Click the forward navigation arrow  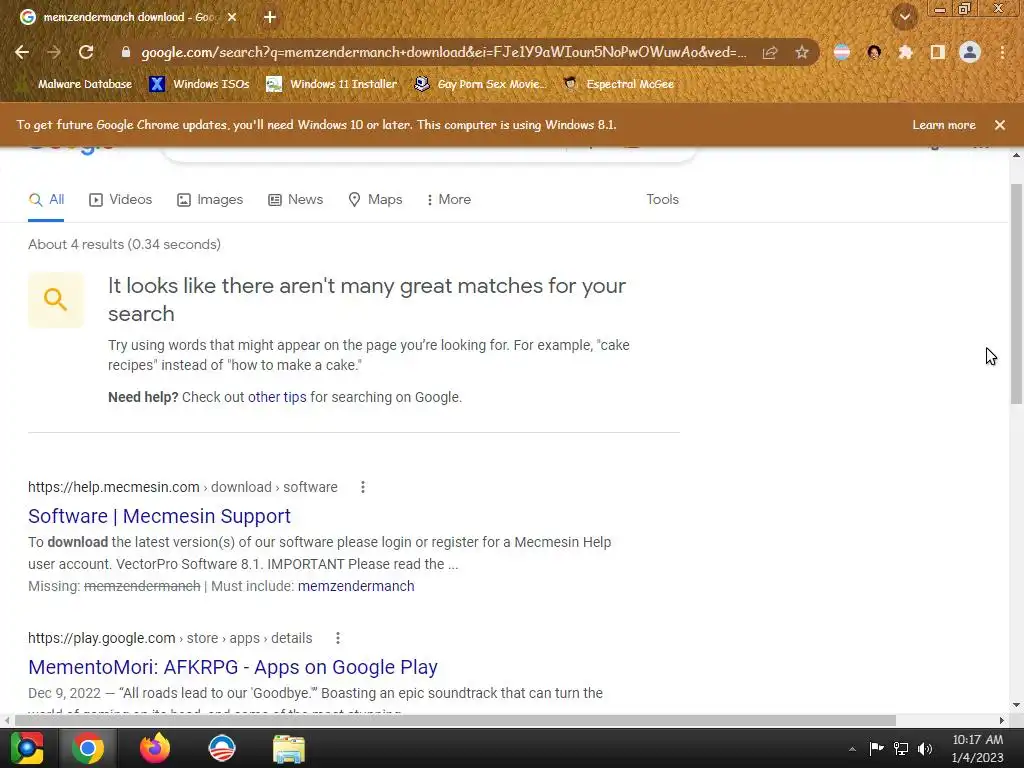(x=54, y=52)
